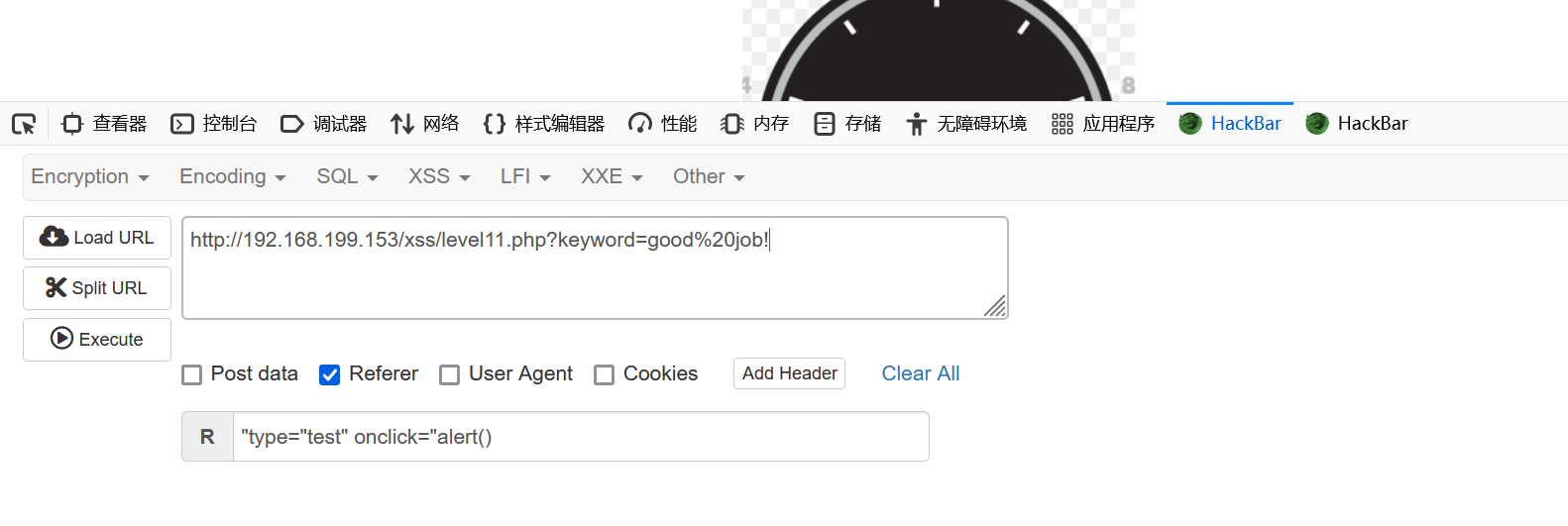The height and width of the screenshot is (526, 1568).
Task: Open the Accessibility (无障碍环境) panel
Action: click(x=966, y=124)
